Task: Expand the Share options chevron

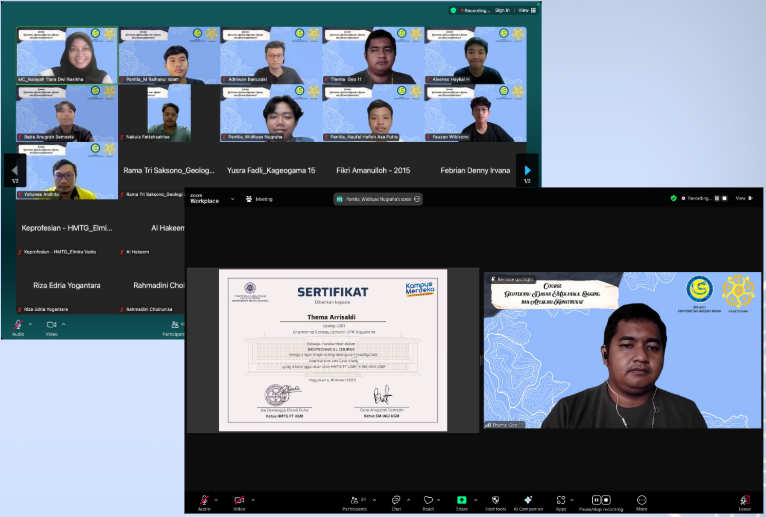Action: (x=475, y=500)
